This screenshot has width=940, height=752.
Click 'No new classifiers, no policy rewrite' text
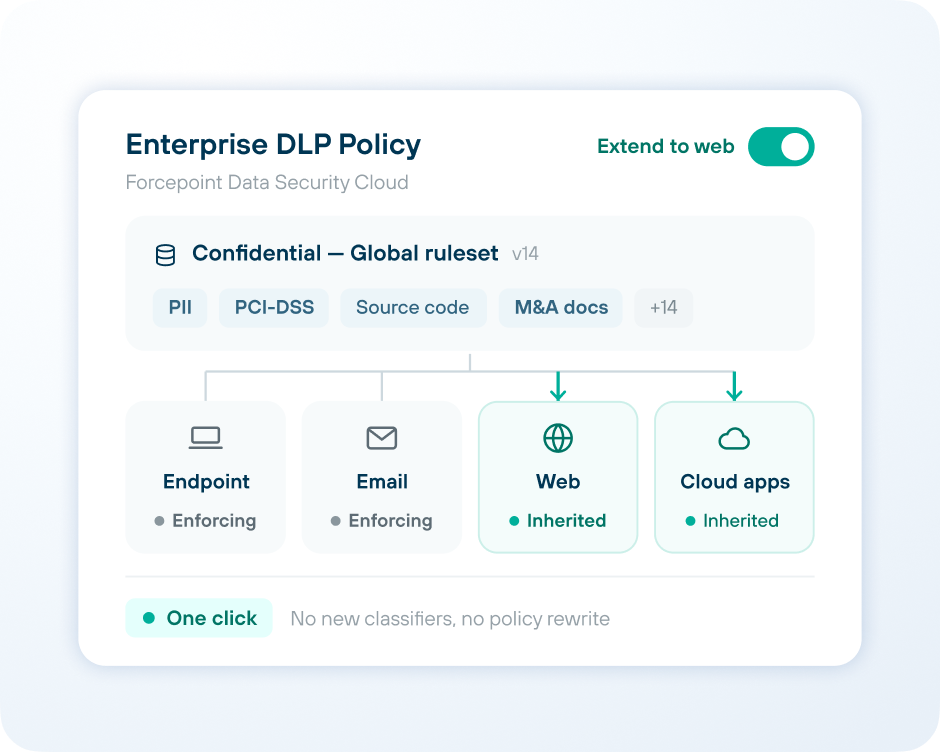(450, 618)
